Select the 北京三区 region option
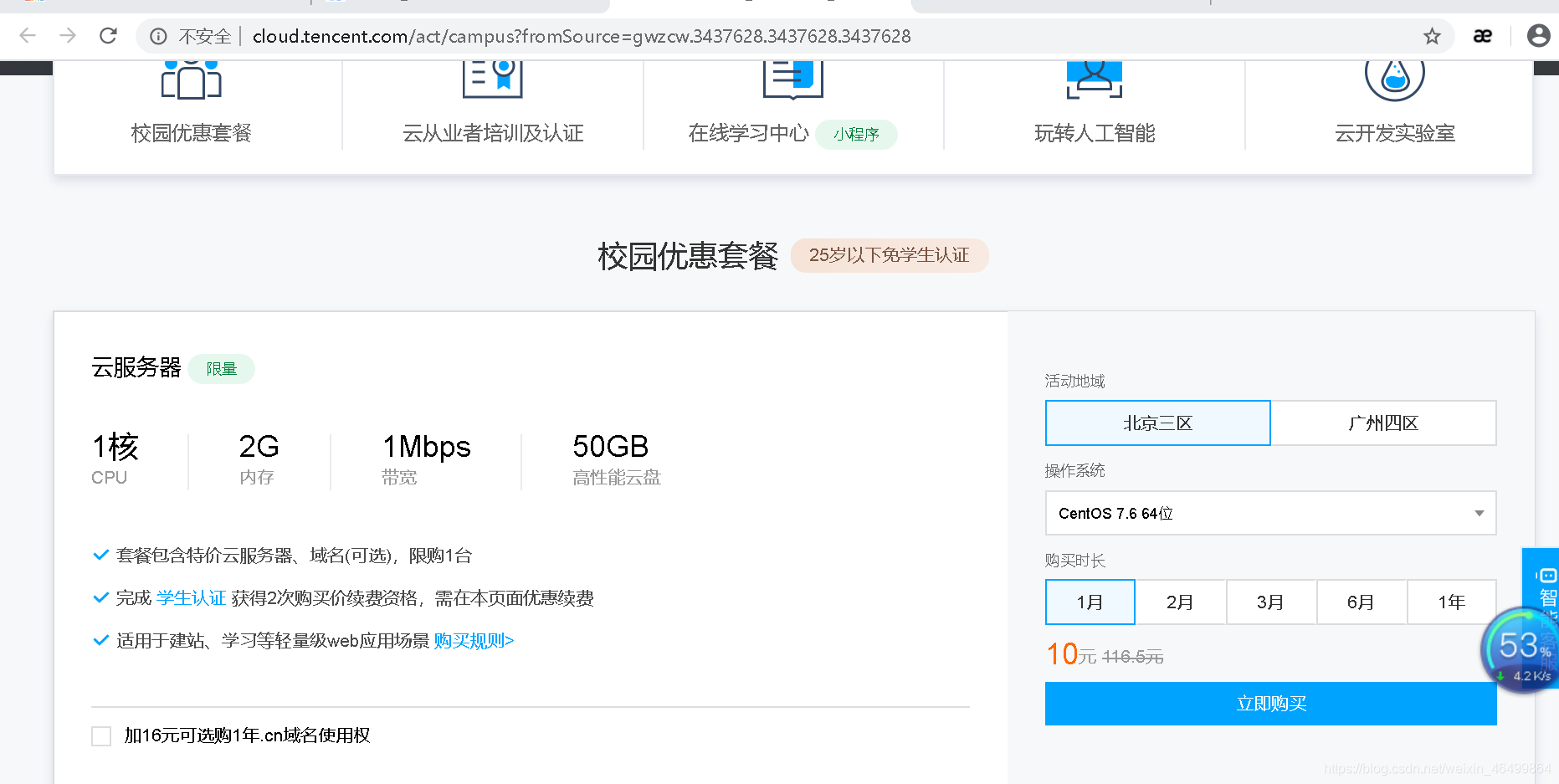 pyautogui.click(x=1157, y=423)
